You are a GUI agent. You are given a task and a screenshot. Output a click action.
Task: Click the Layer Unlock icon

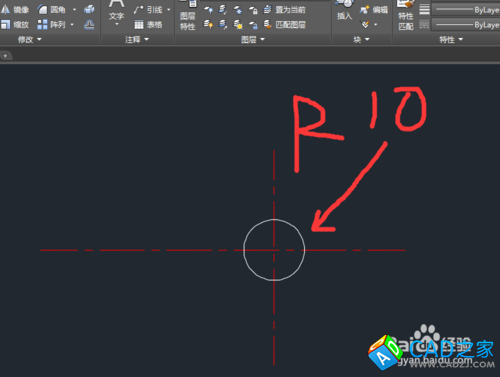pos(253,25)
